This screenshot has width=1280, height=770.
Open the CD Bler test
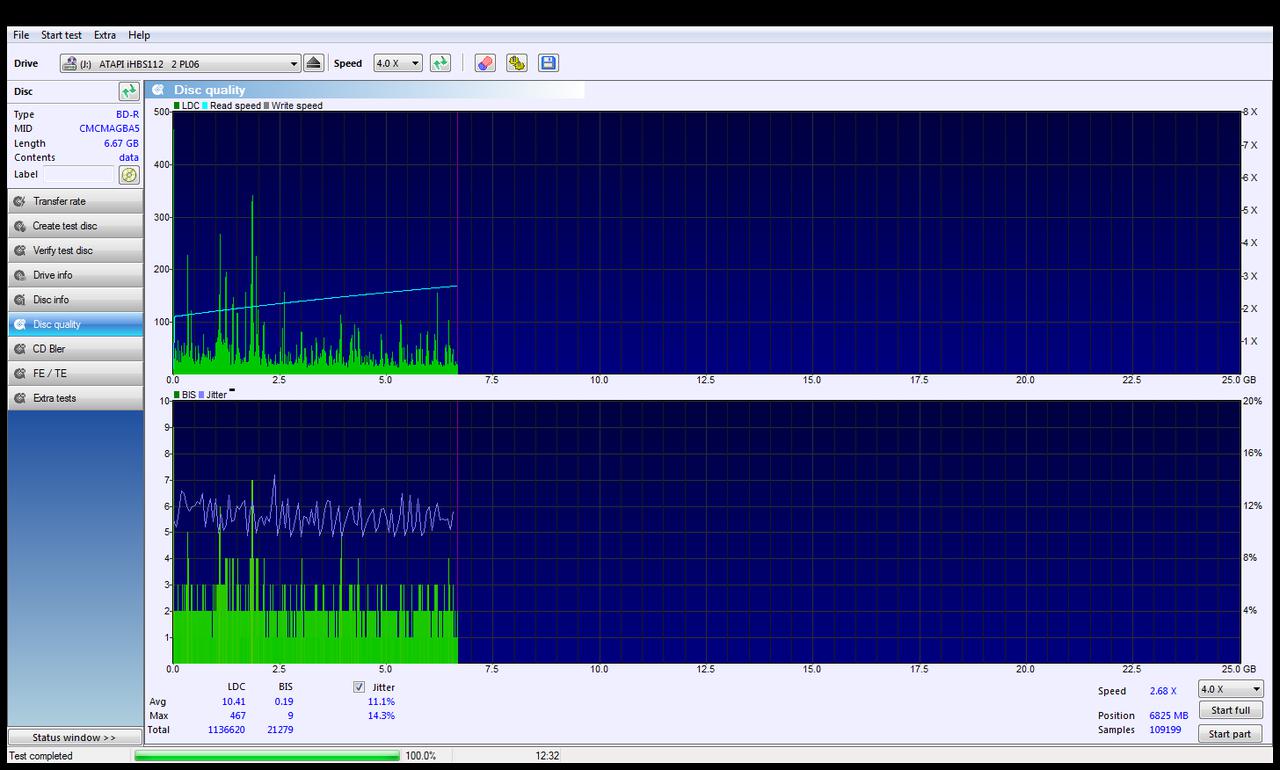pos(76,349)
